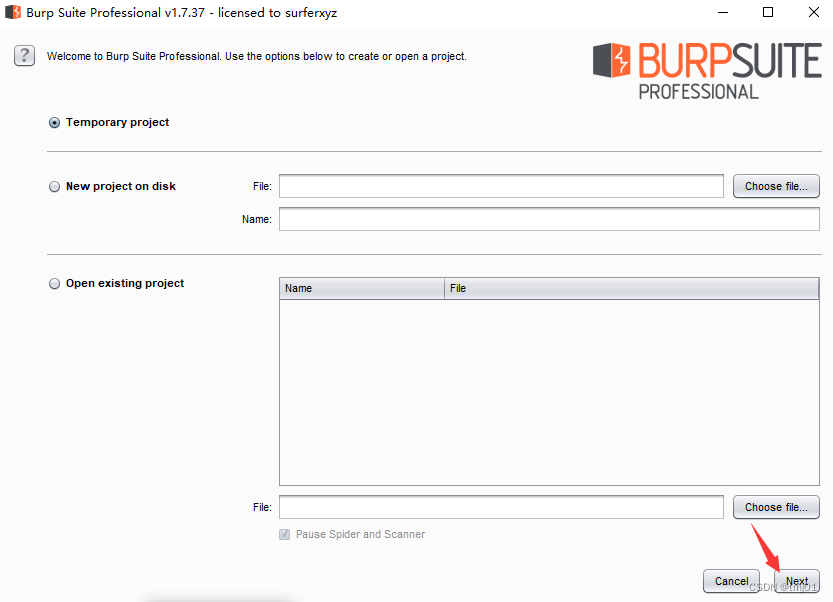
Task: Maximize the Burp Suite window
Action: coord(768,12)
